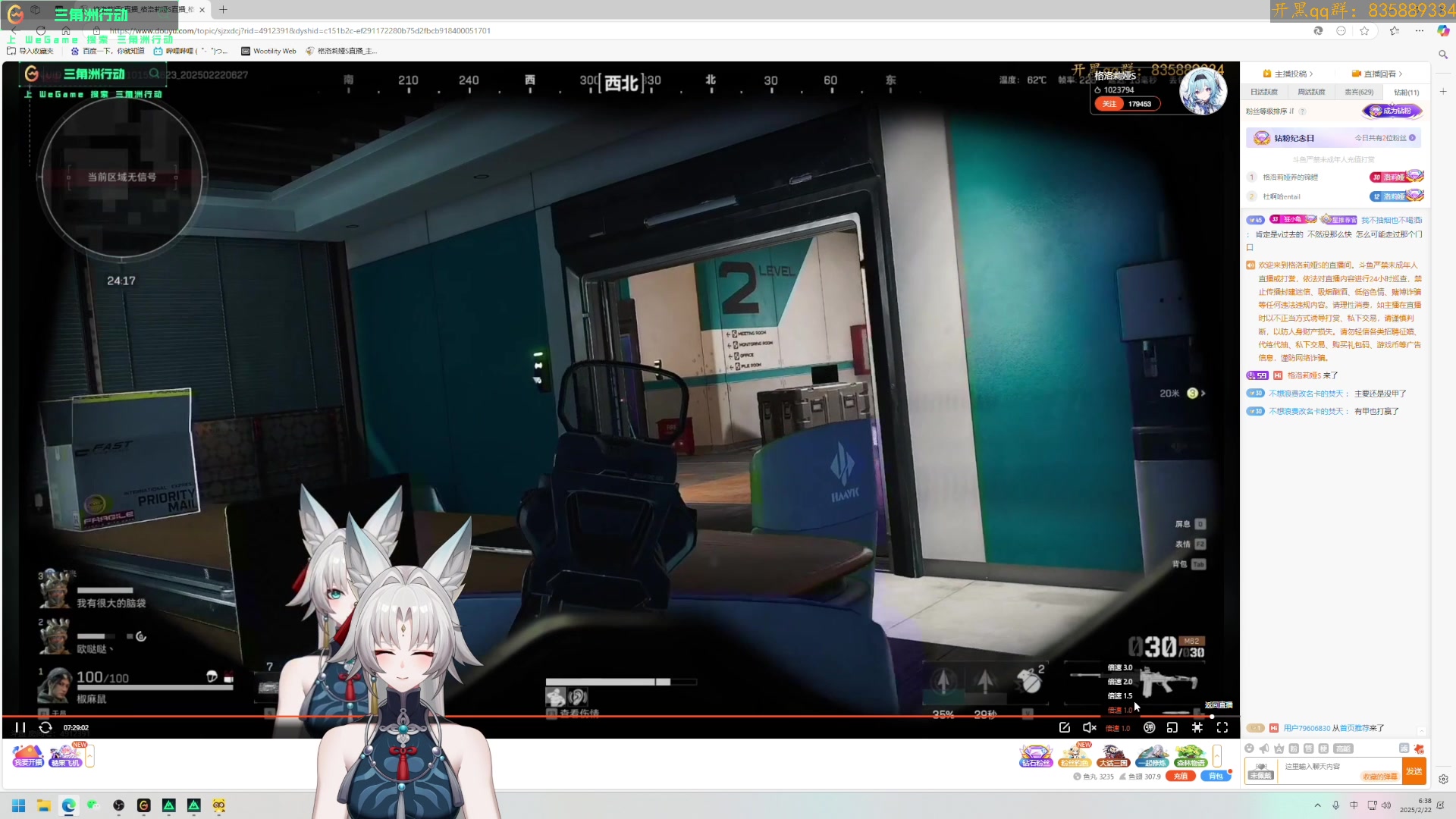
Task: Click the megaphone horn icon in chat toolbar
Action: click(x=1264, y=748)
